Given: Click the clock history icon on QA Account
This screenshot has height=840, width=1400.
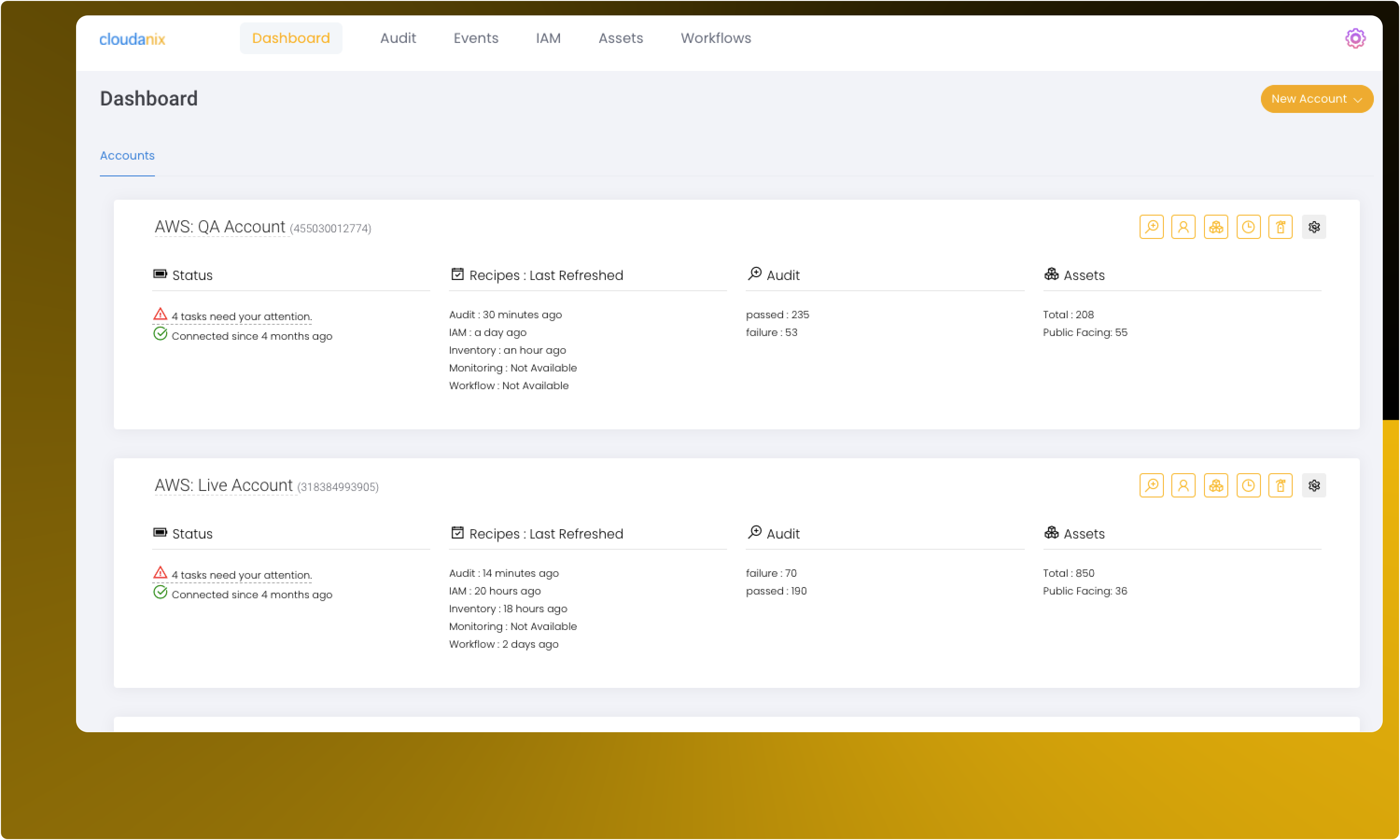Looking at the screenshot, I should point(1249,226).
